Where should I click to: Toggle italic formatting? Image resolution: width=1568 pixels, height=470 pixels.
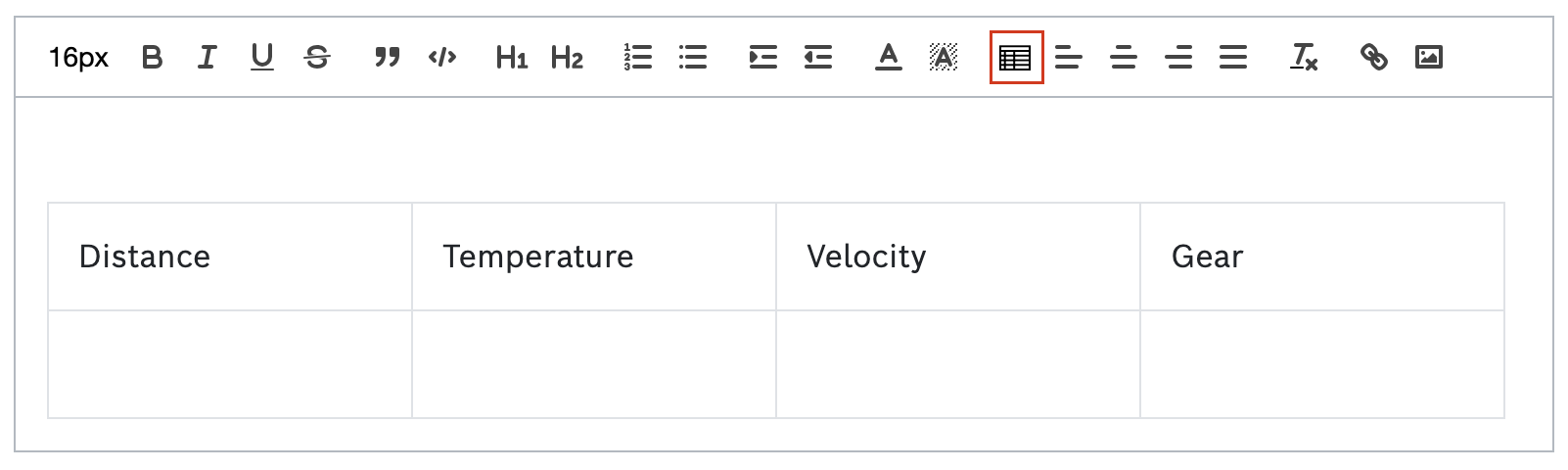(x=207, y=58)
